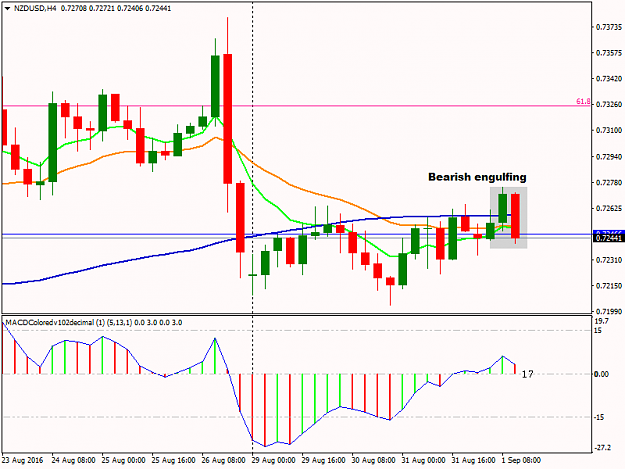This screenshot has height=469, width=625.
Task: Select the '29 Aug 16:00' time axis label
Action: 323,460
